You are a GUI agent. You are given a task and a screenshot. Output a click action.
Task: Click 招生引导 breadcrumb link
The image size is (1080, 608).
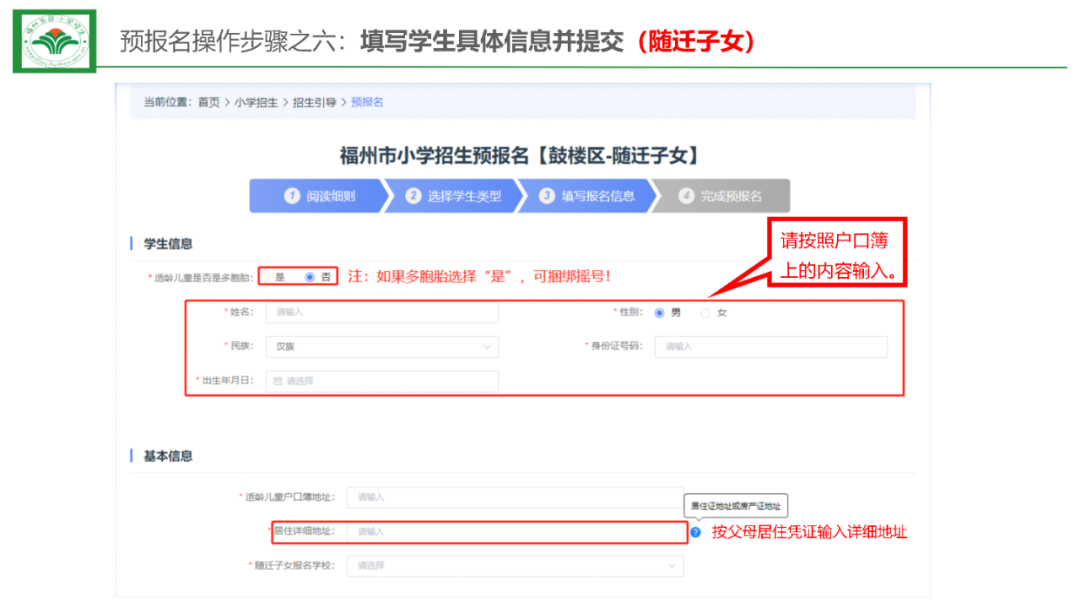point(314,102)
